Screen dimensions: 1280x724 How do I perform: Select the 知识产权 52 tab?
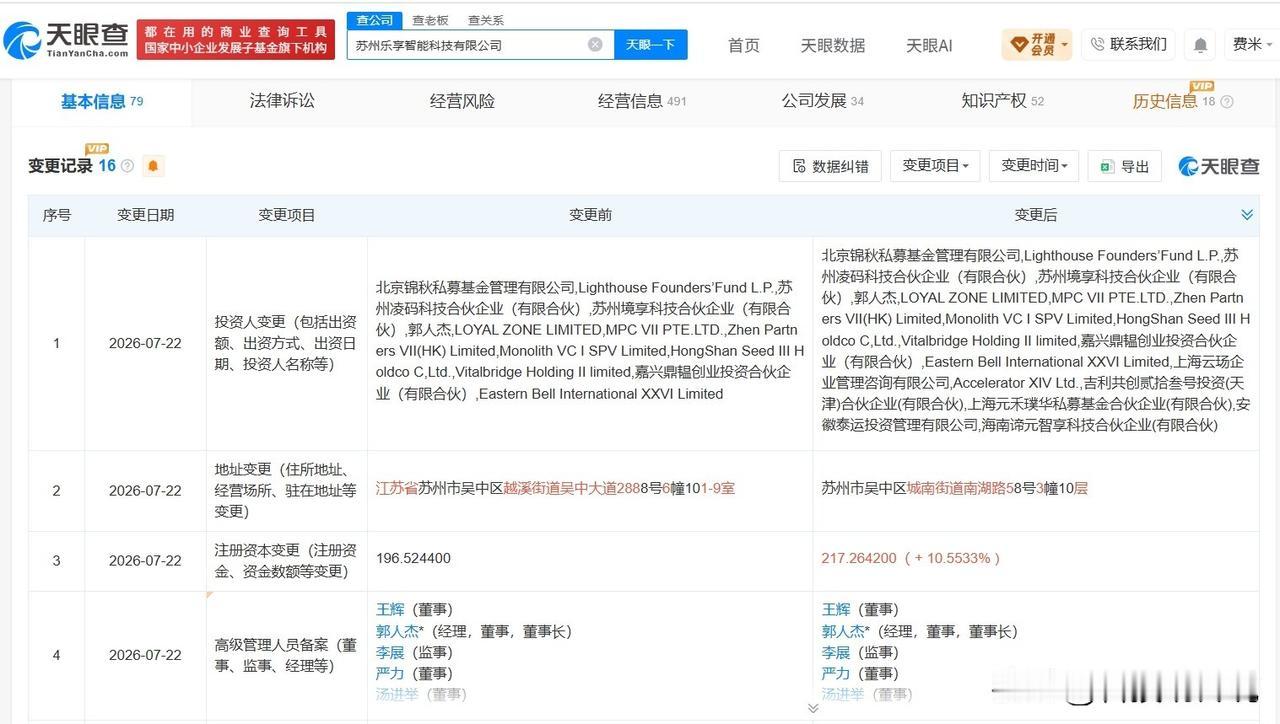(x=1002, y=101)
